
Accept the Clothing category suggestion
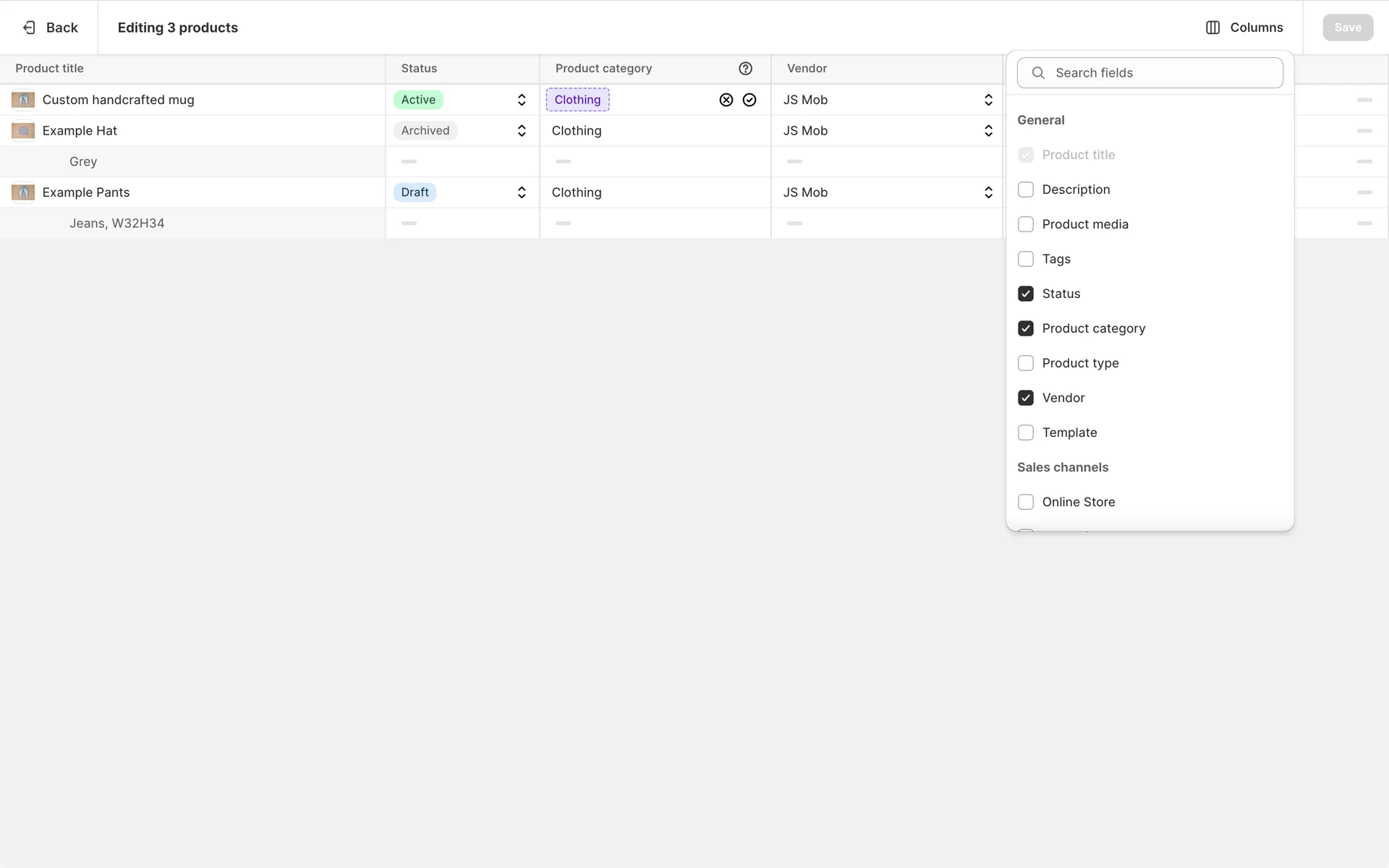[749, 100]
